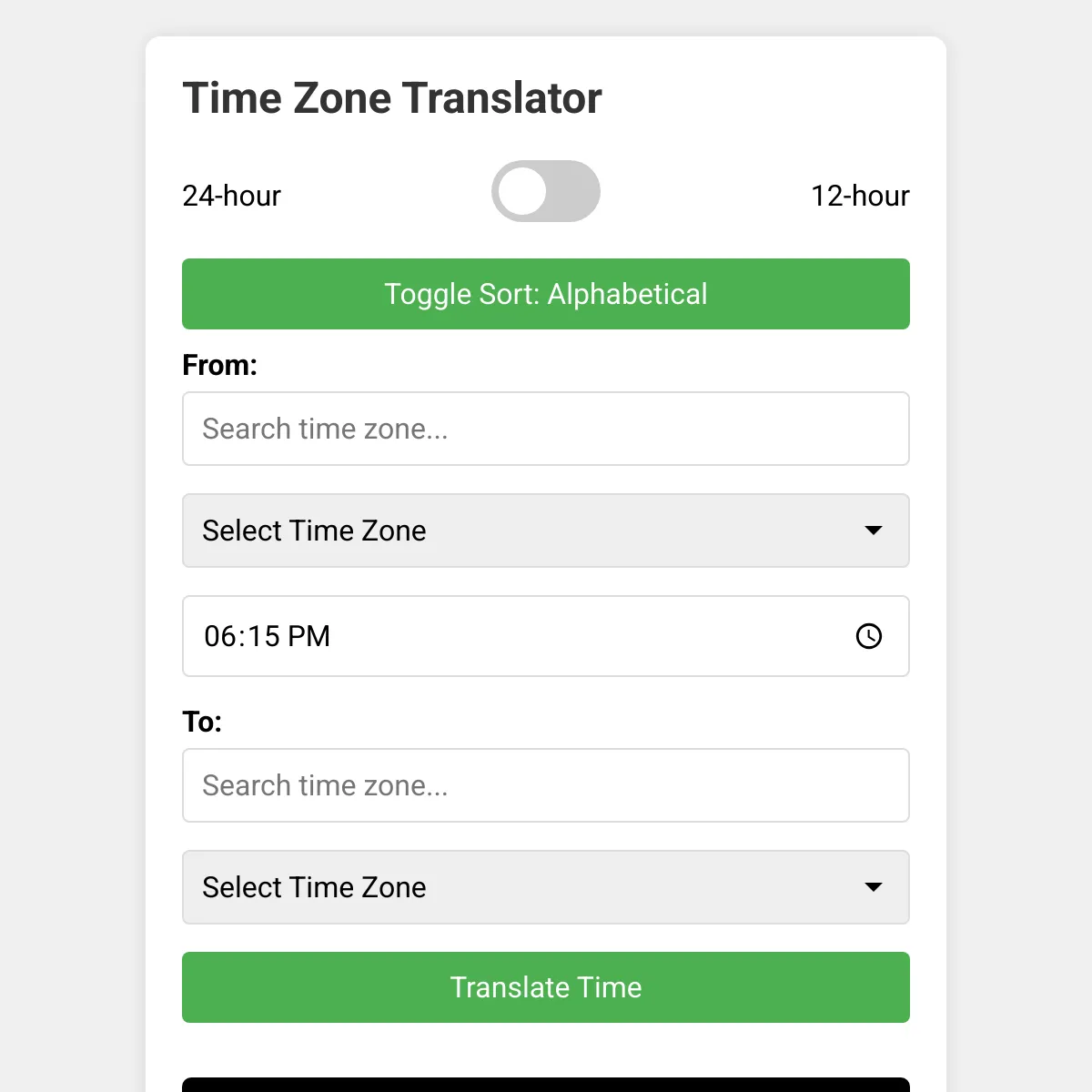The height and width of the screenshot is (1092, 1092).
Task: Click the round toggle knob
Action: point(522,191)
